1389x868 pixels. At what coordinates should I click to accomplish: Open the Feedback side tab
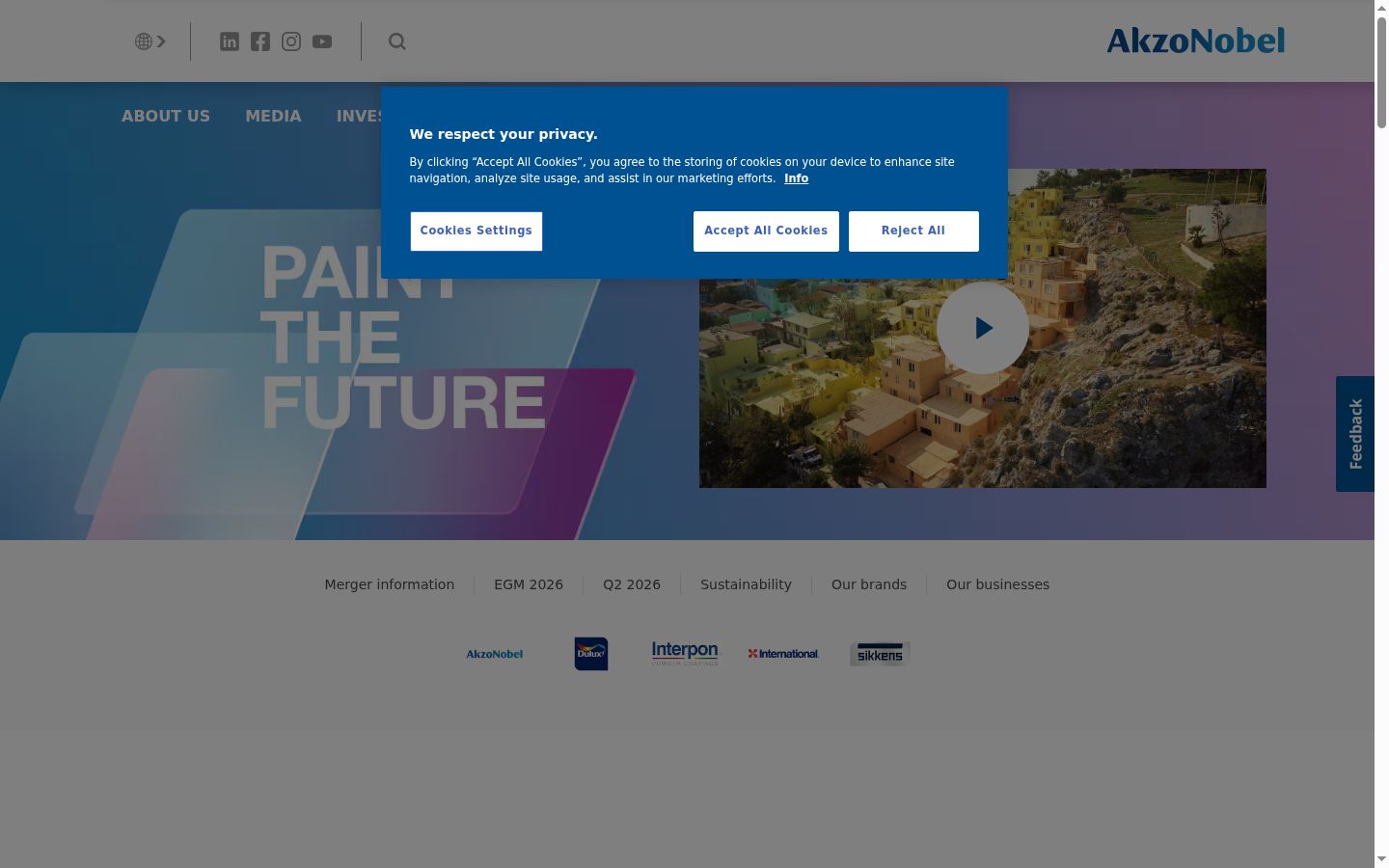[1355, 434]
